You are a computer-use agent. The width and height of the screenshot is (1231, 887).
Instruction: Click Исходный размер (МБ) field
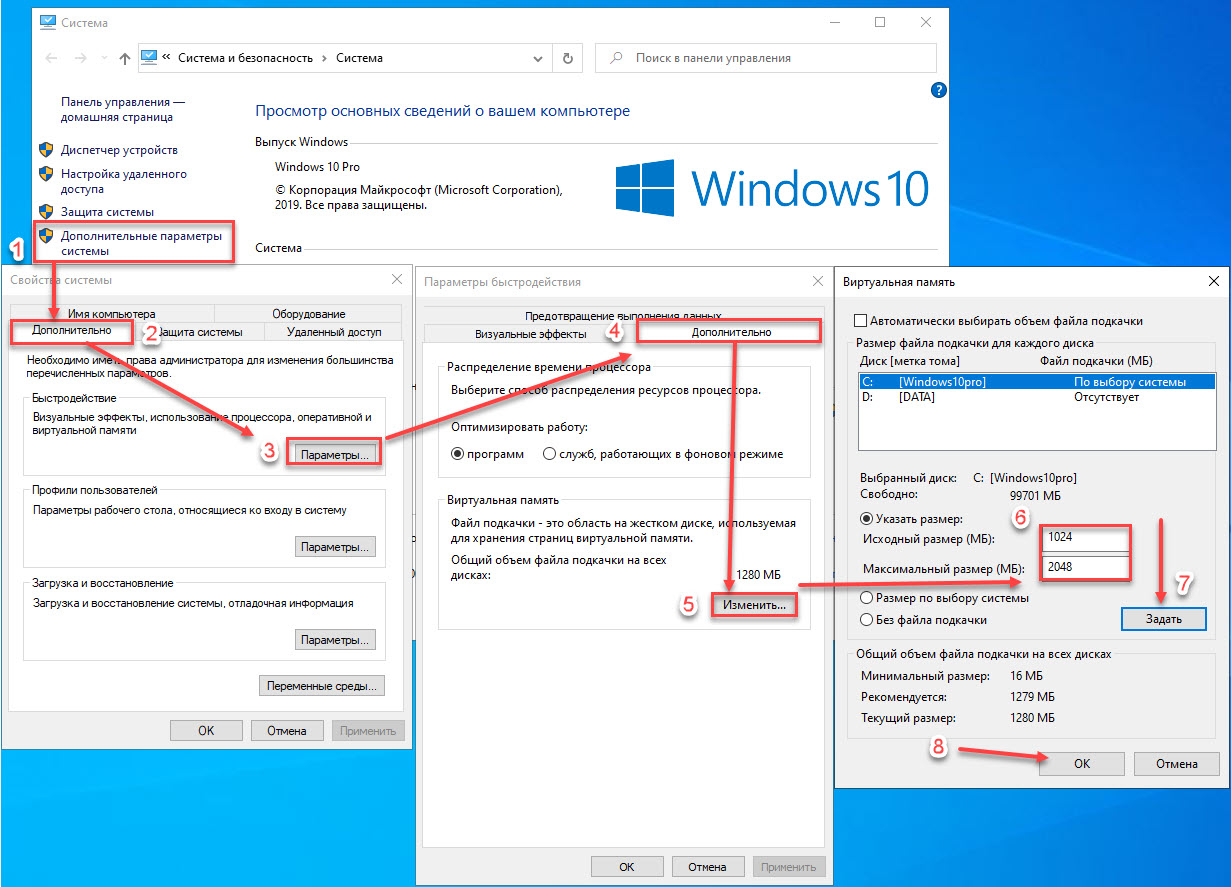(1085, 536)
